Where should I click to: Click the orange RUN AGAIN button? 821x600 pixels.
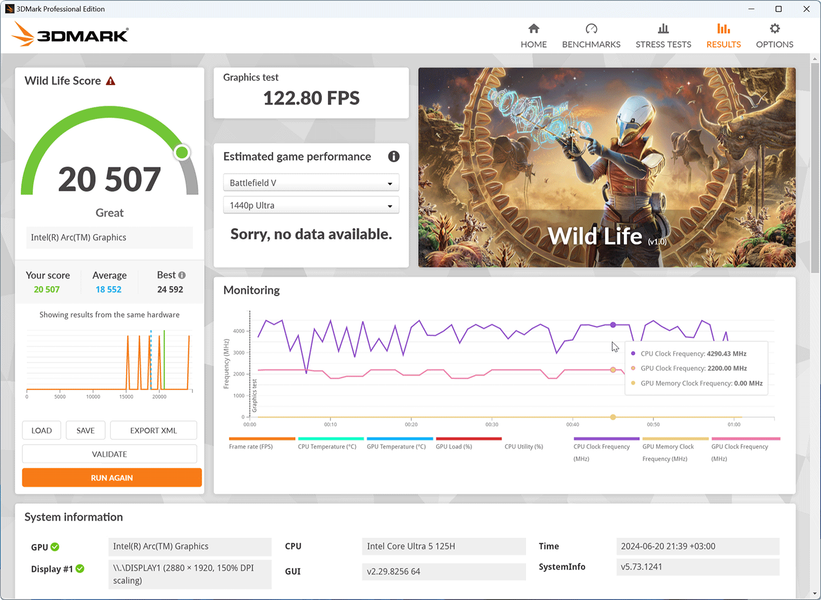[112, 477]
